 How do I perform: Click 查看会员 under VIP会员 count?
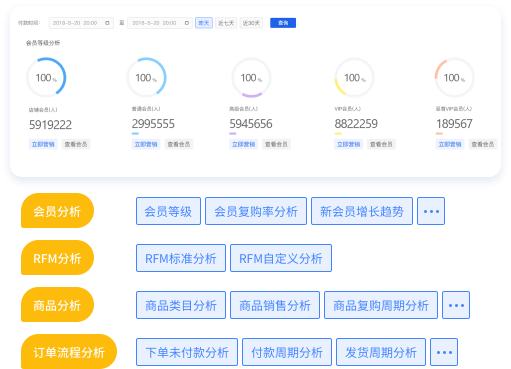click(x=381, y=144)
